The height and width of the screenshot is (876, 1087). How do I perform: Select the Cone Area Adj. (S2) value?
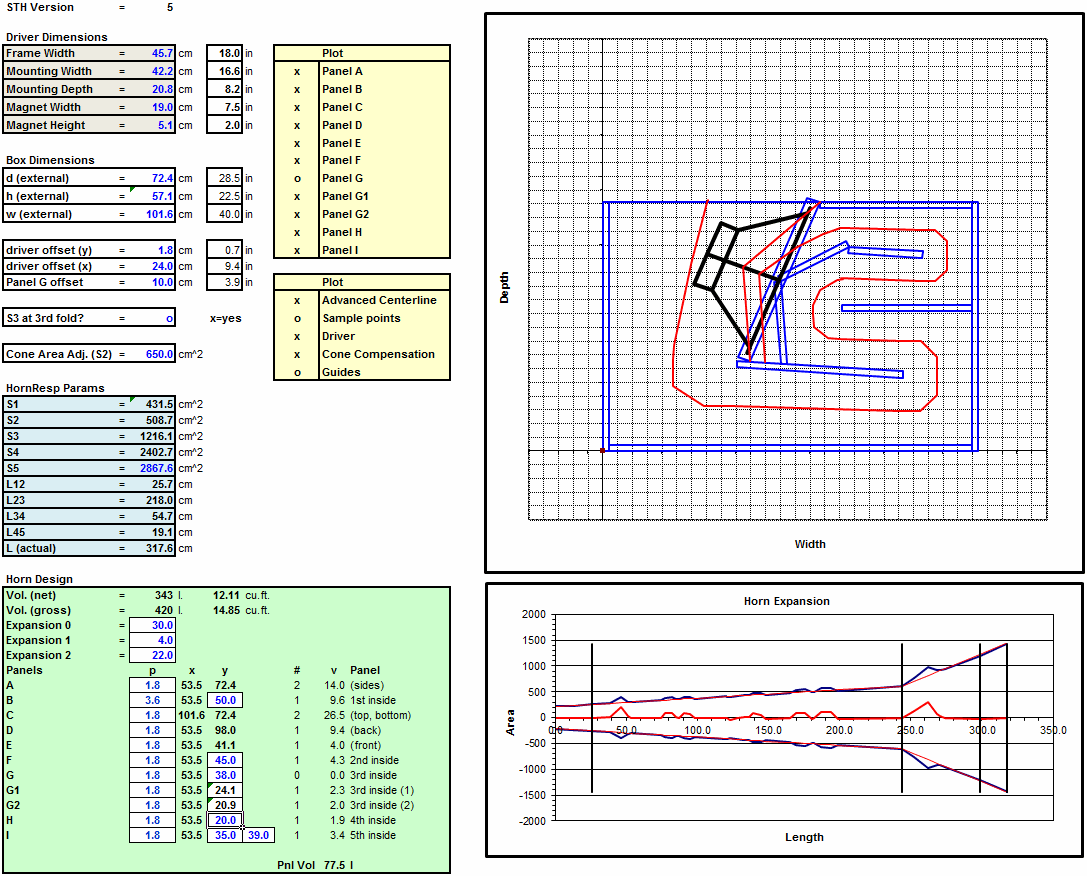152,354
